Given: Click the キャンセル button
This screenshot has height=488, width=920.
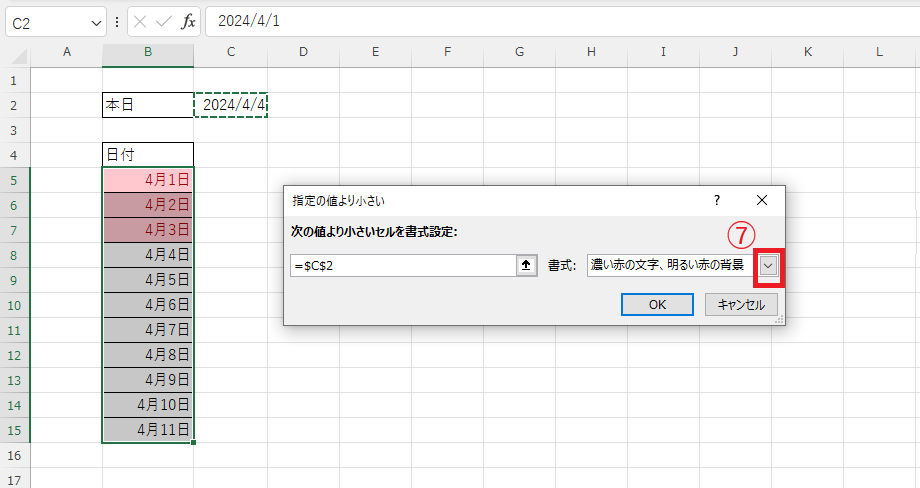Looking at the screenshot, I should pos(741,304).
